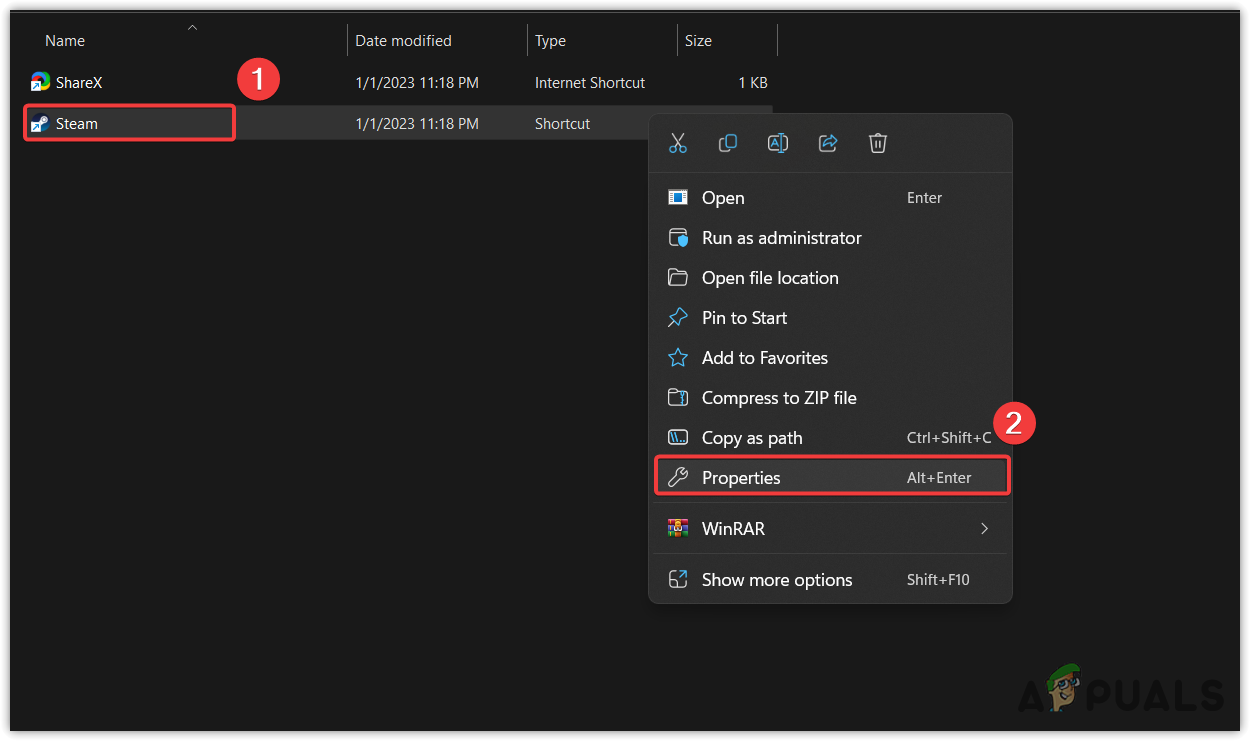1250x741 pixels.
Task: Open Properties from the context menu
Action: coord(830,478)
